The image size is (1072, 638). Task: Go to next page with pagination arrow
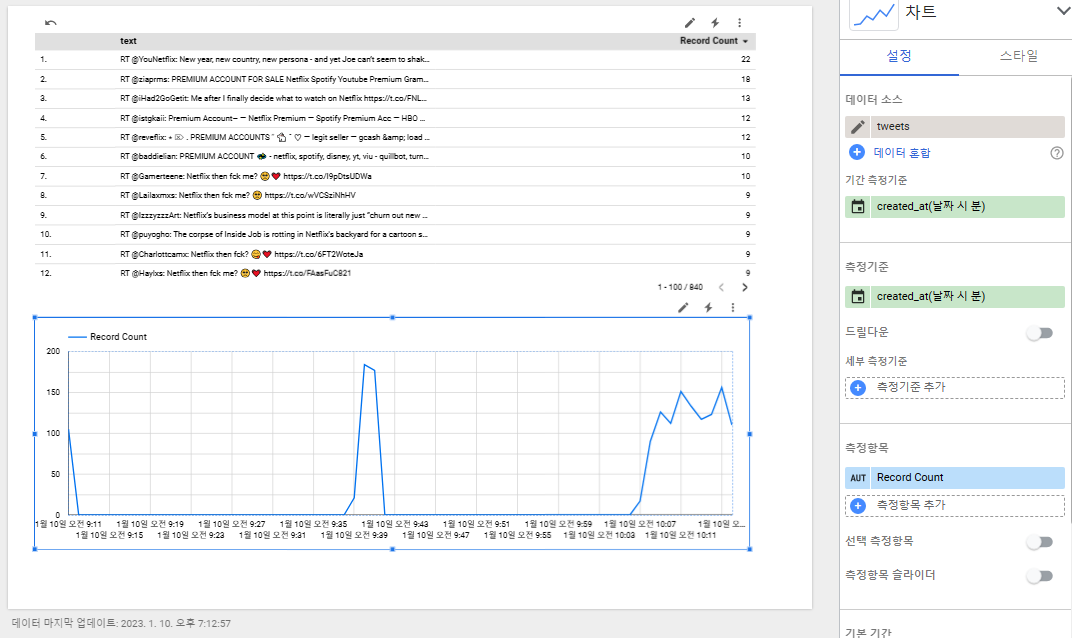click(x=745, y=286)
